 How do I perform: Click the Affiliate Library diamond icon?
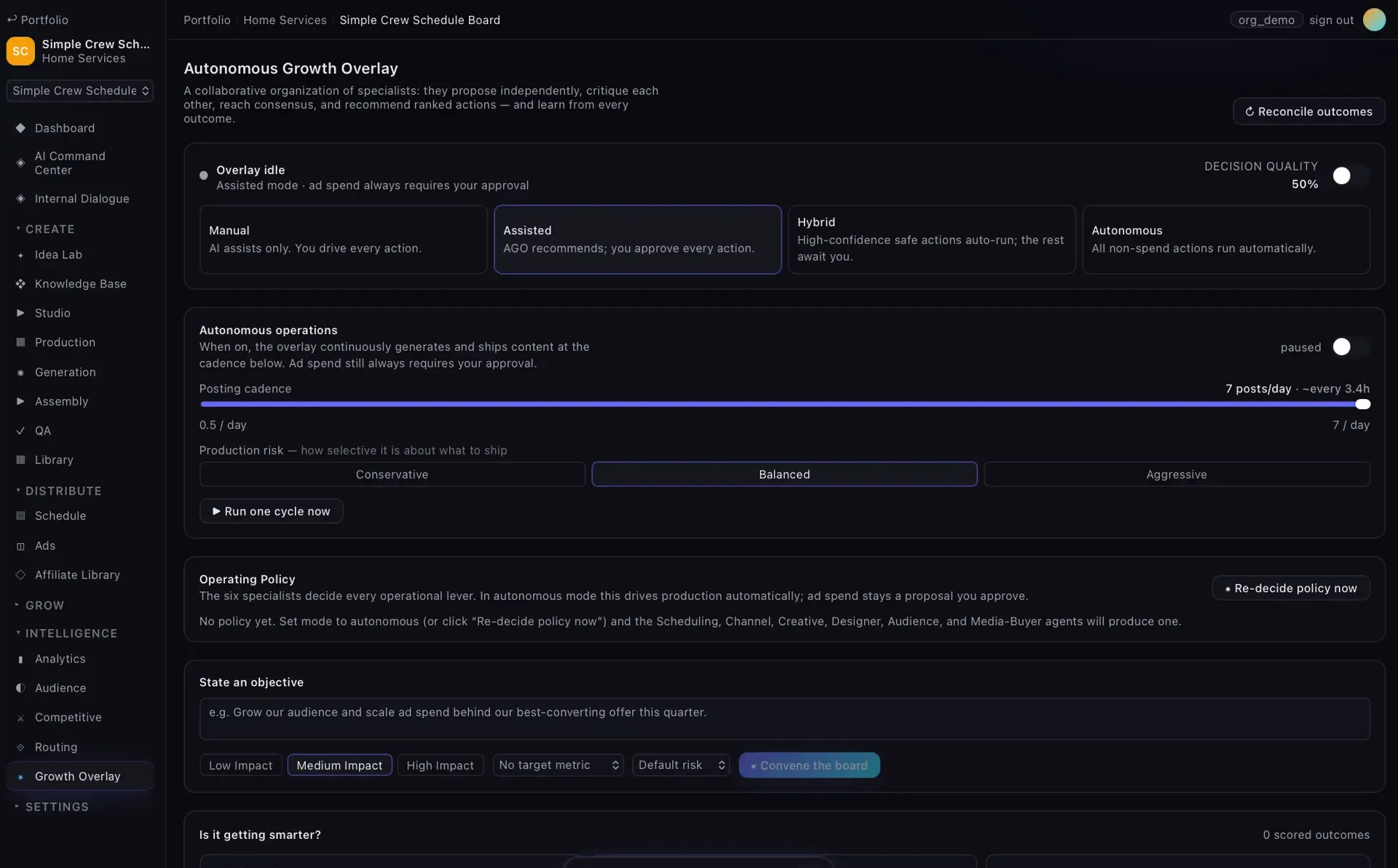[20, 575]
